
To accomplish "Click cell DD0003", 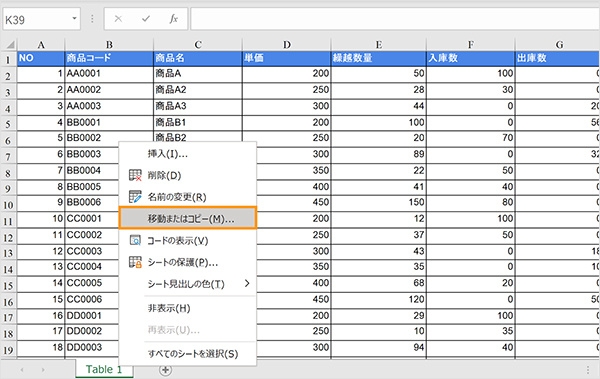I will click(x=92, y=348).
